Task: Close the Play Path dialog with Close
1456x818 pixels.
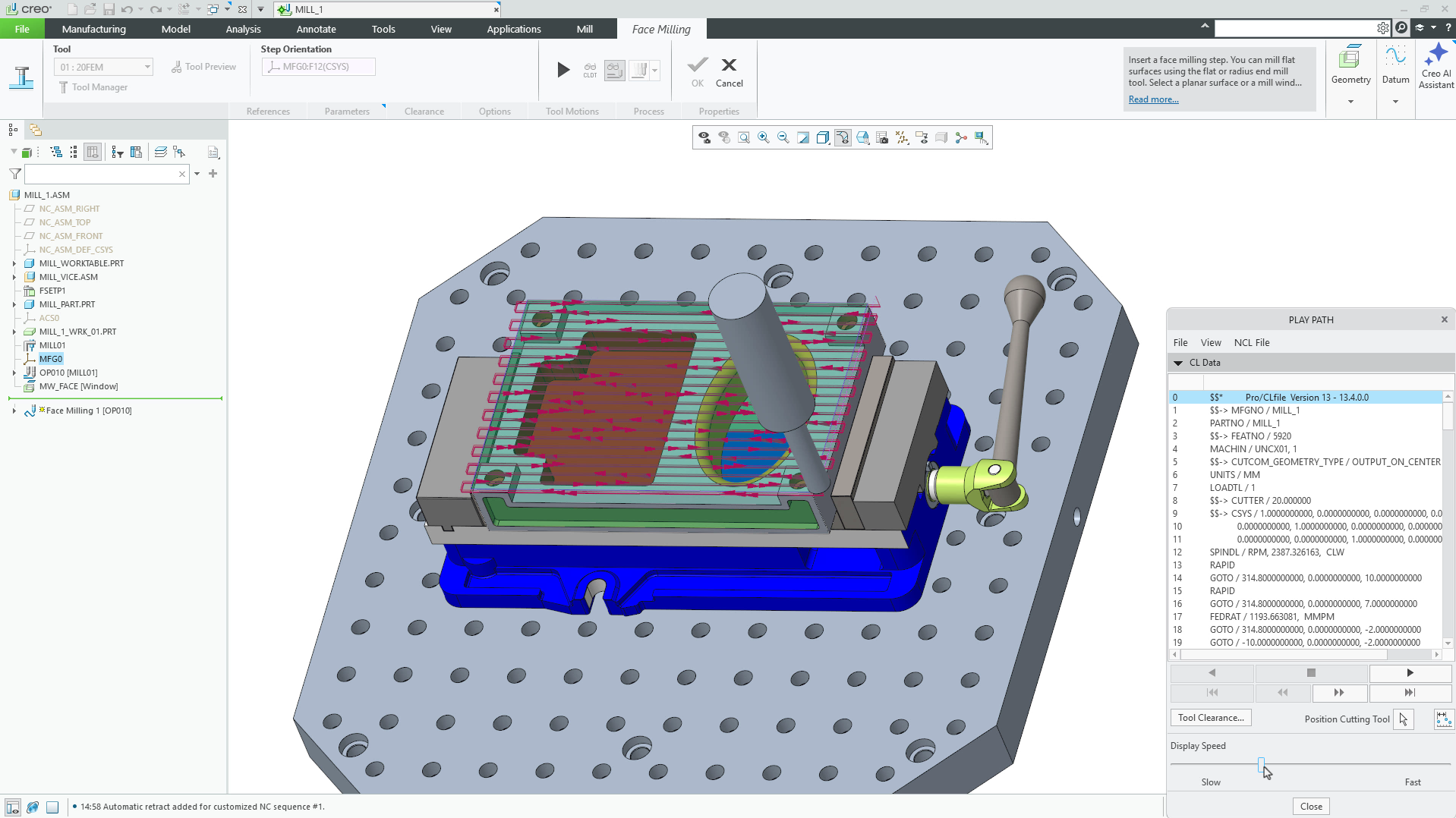Action: [1311, 807]
